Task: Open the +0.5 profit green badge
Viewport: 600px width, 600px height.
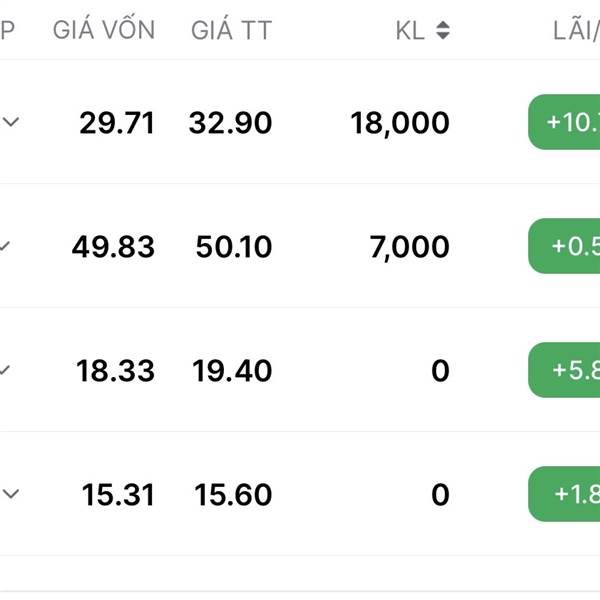Action: tap(564, 246)
